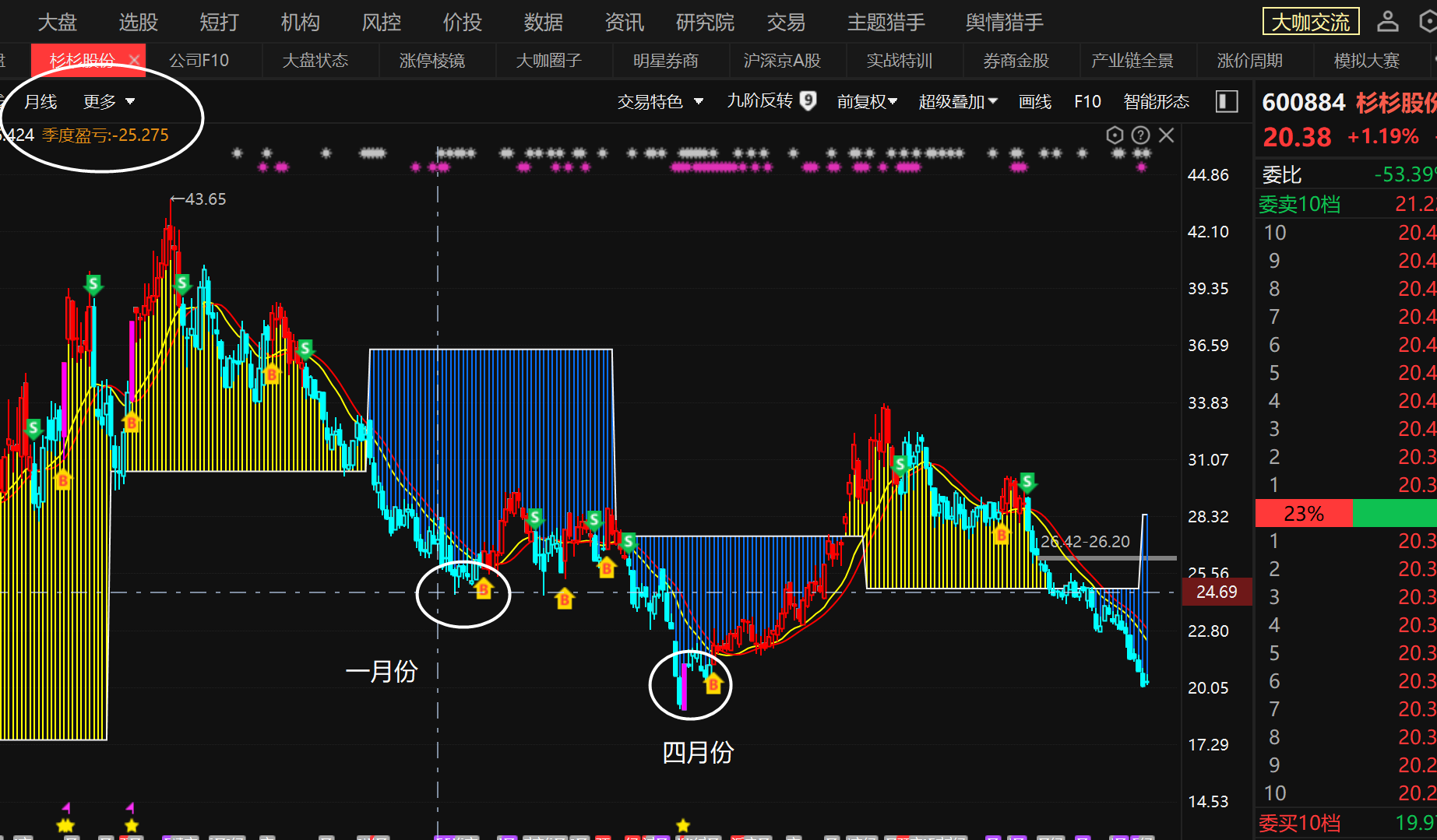This screenshot has height=840, width=1437.
Task: Switch to the 沪深京A股 tab
Action: 783,60
